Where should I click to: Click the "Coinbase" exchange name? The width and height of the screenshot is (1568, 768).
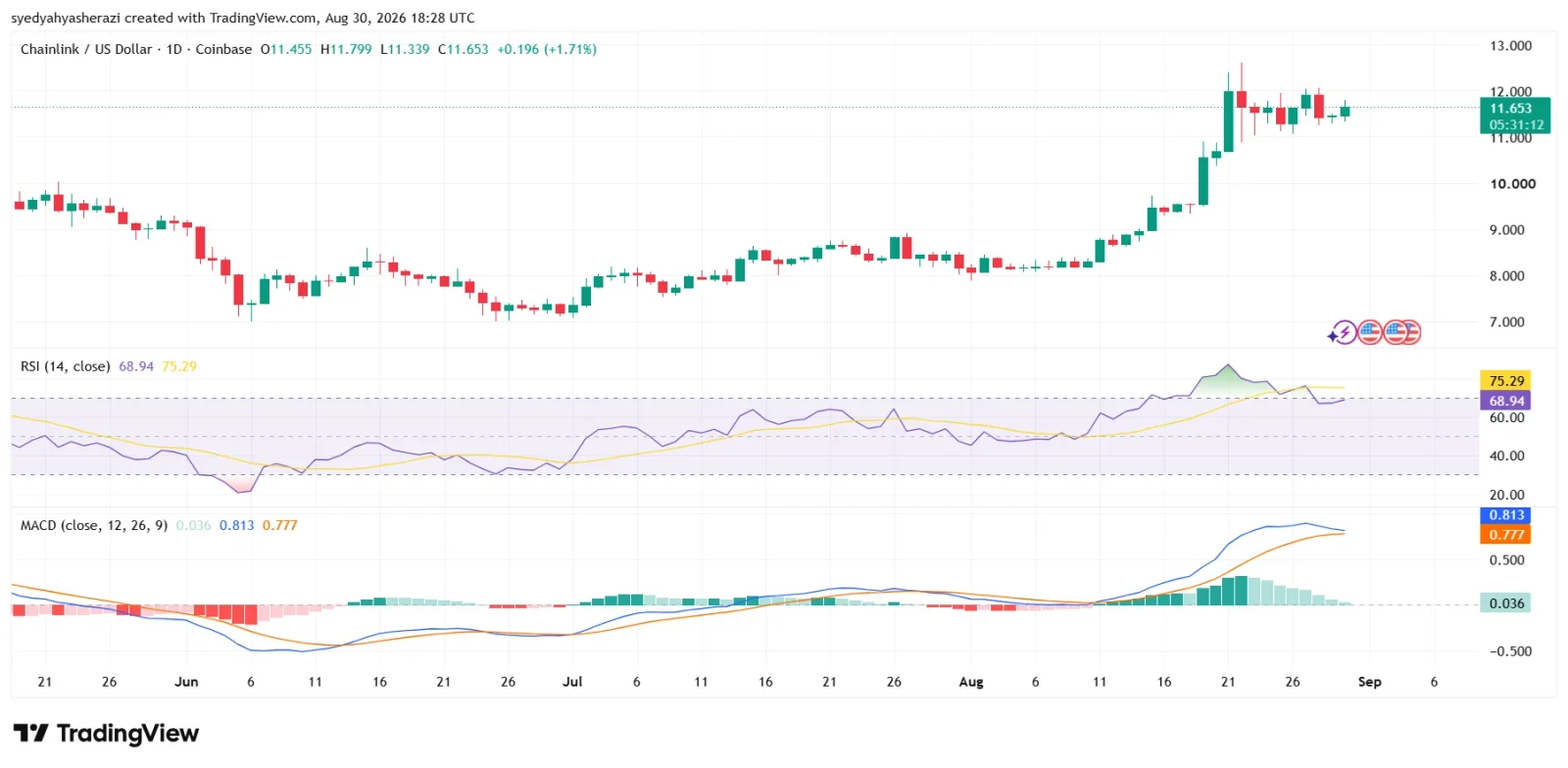pyautogui.click(x=223, y=49)
